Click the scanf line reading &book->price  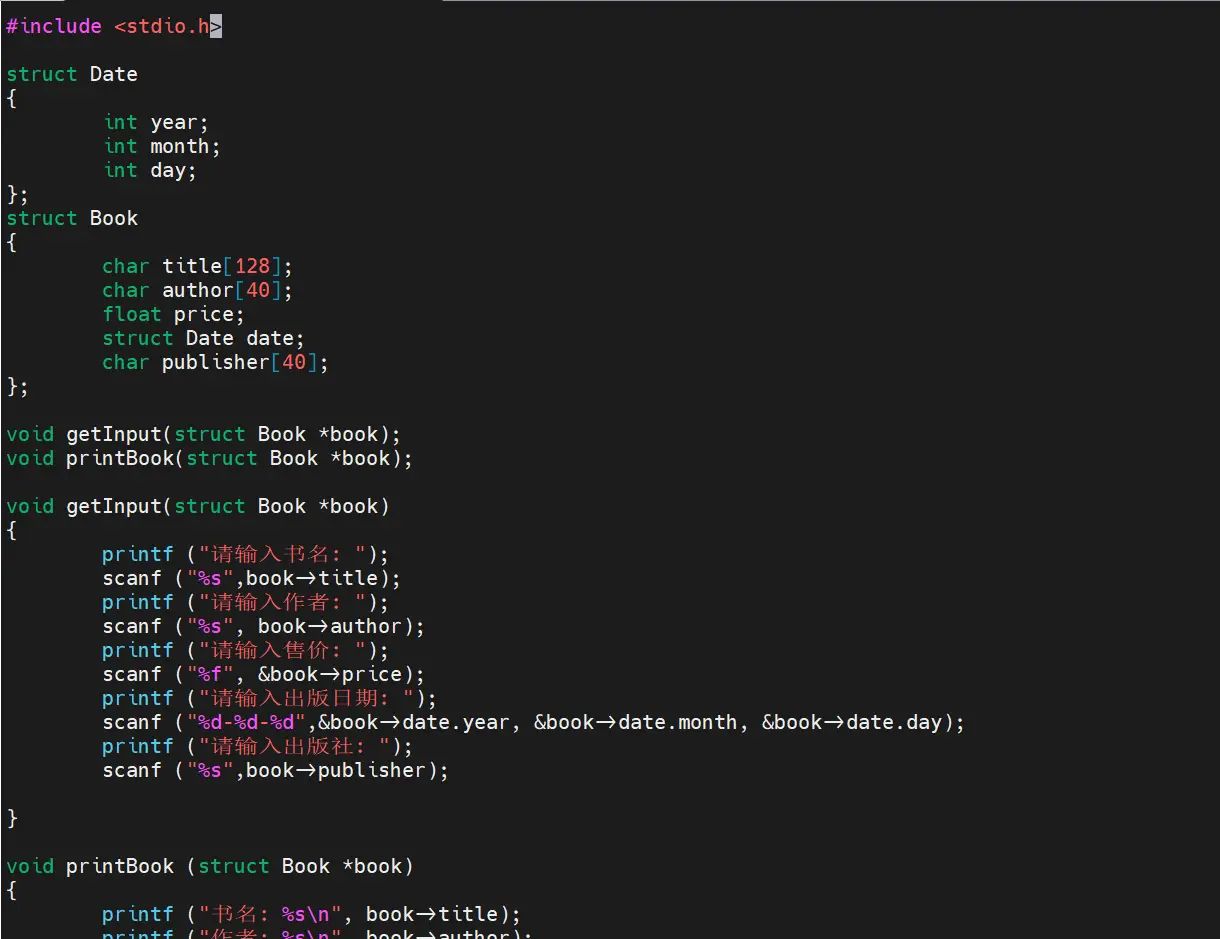(264, 674)
